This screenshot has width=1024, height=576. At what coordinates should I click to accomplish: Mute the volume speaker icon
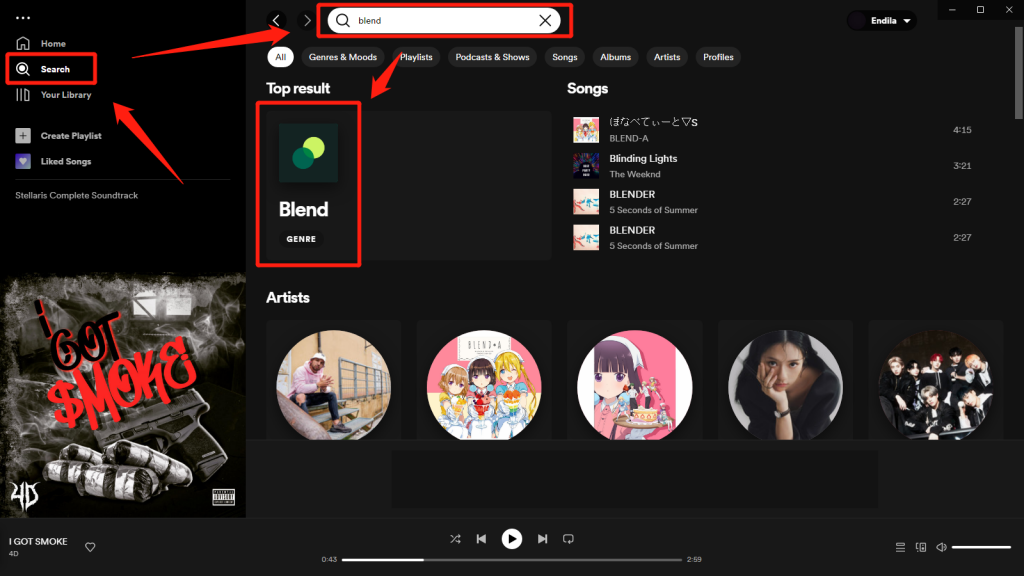pos(941,547)
